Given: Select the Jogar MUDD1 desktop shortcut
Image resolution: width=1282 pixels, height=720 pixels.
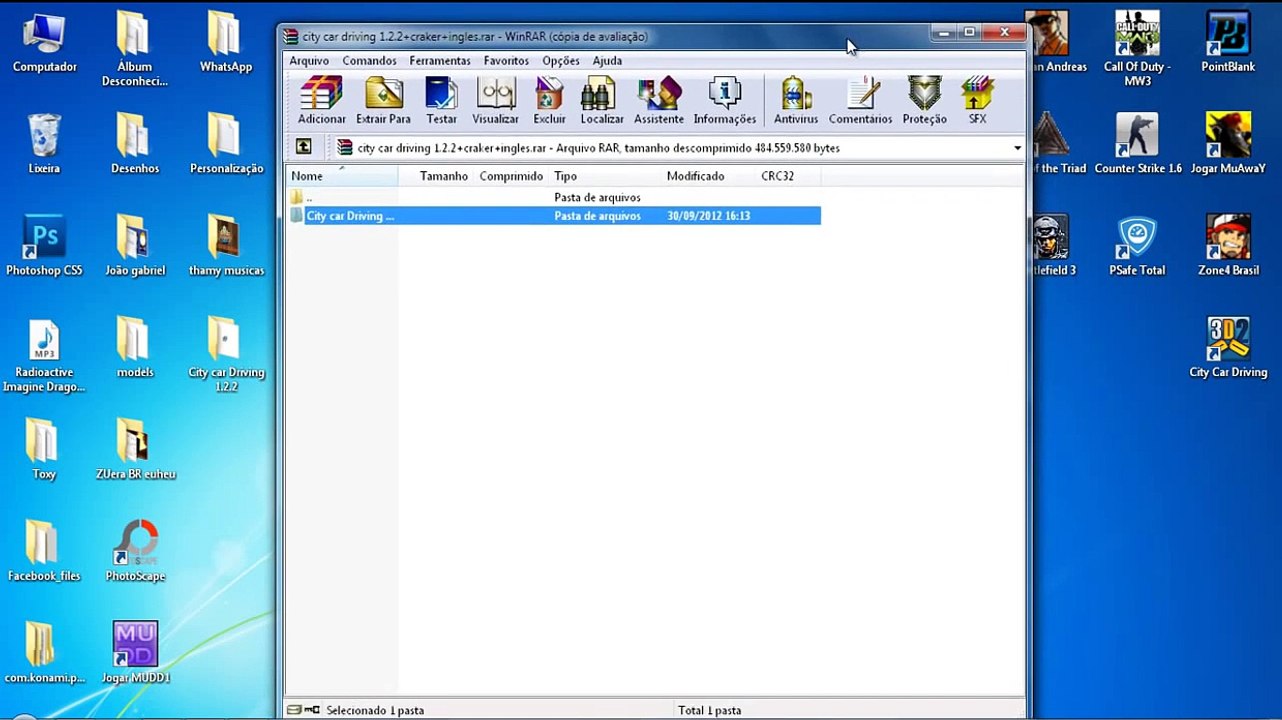Looking at the screenshot, I should pyautogui.click(x=135, y=652).
